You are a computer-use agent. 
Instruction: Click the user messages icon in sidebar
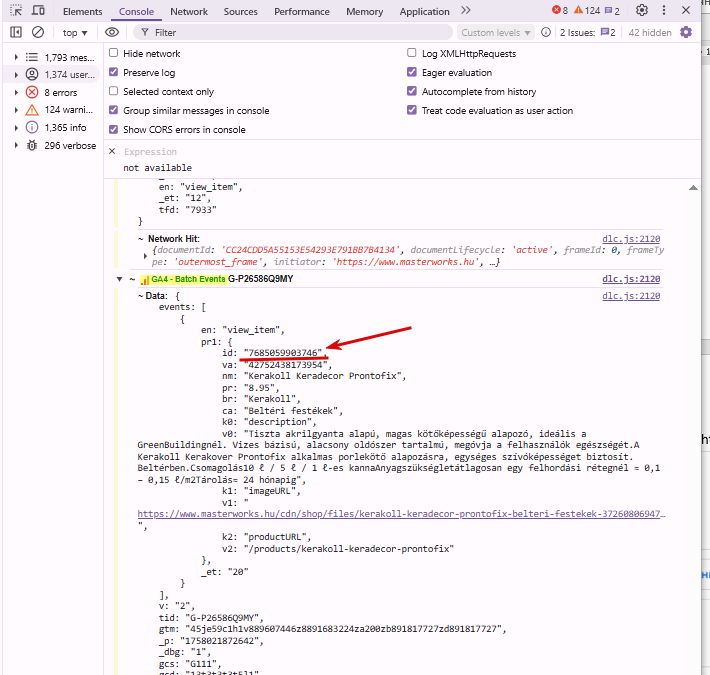pos(32,74)
